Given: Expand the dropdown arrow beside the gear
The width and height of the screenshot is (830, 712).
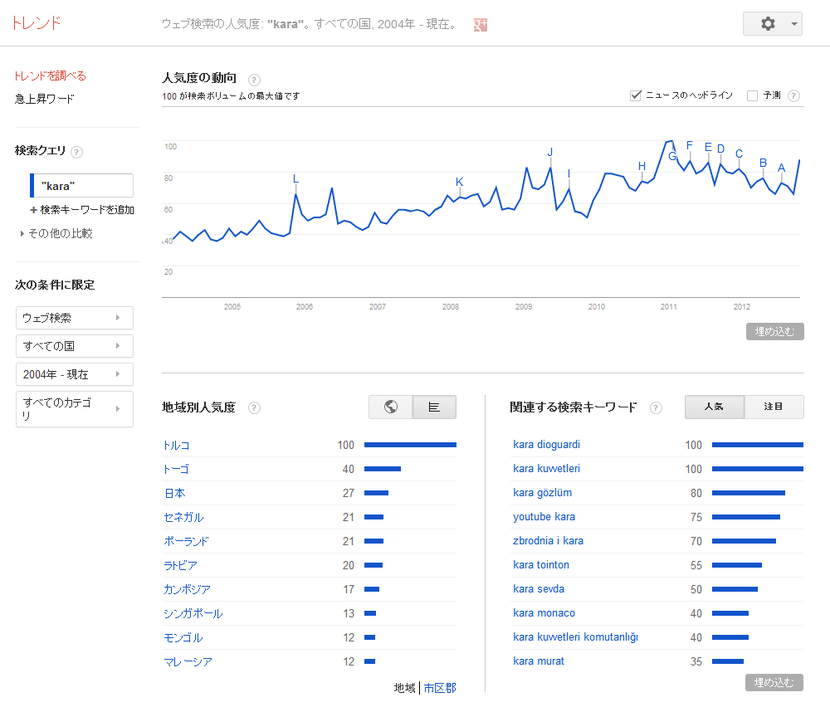Looking at the screenshot, I should [x=794, y=24].
